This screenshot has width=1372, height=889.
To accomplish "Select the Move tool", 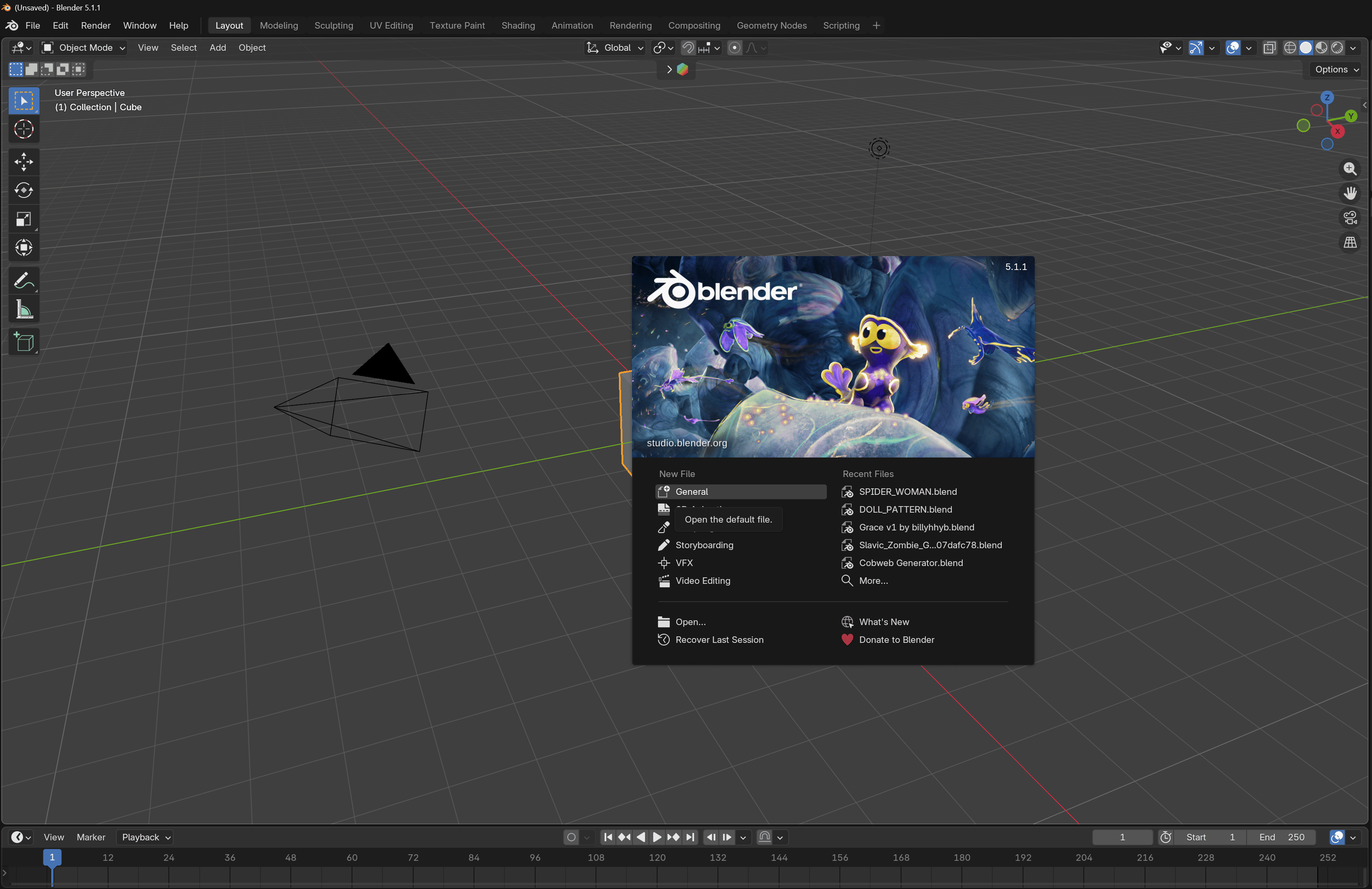I will click(23, 162).
